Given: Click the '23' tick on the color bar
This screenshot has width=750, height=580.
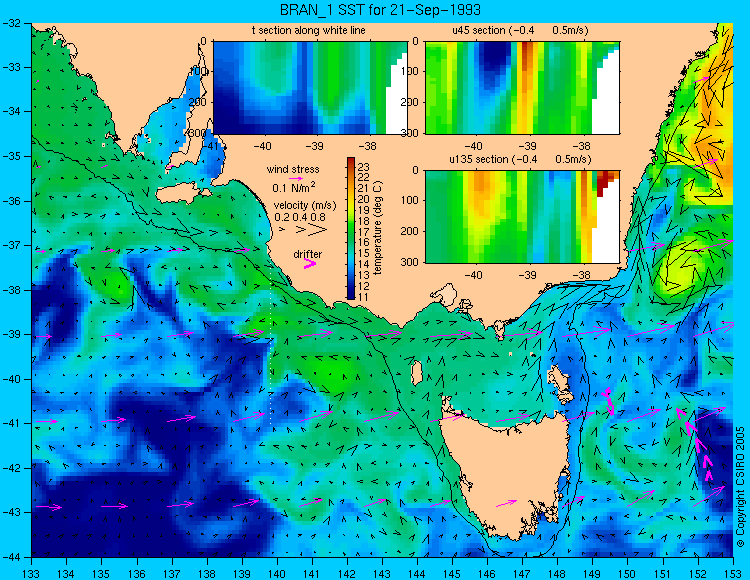Looking at the screenshot, I should coord(364,167).
